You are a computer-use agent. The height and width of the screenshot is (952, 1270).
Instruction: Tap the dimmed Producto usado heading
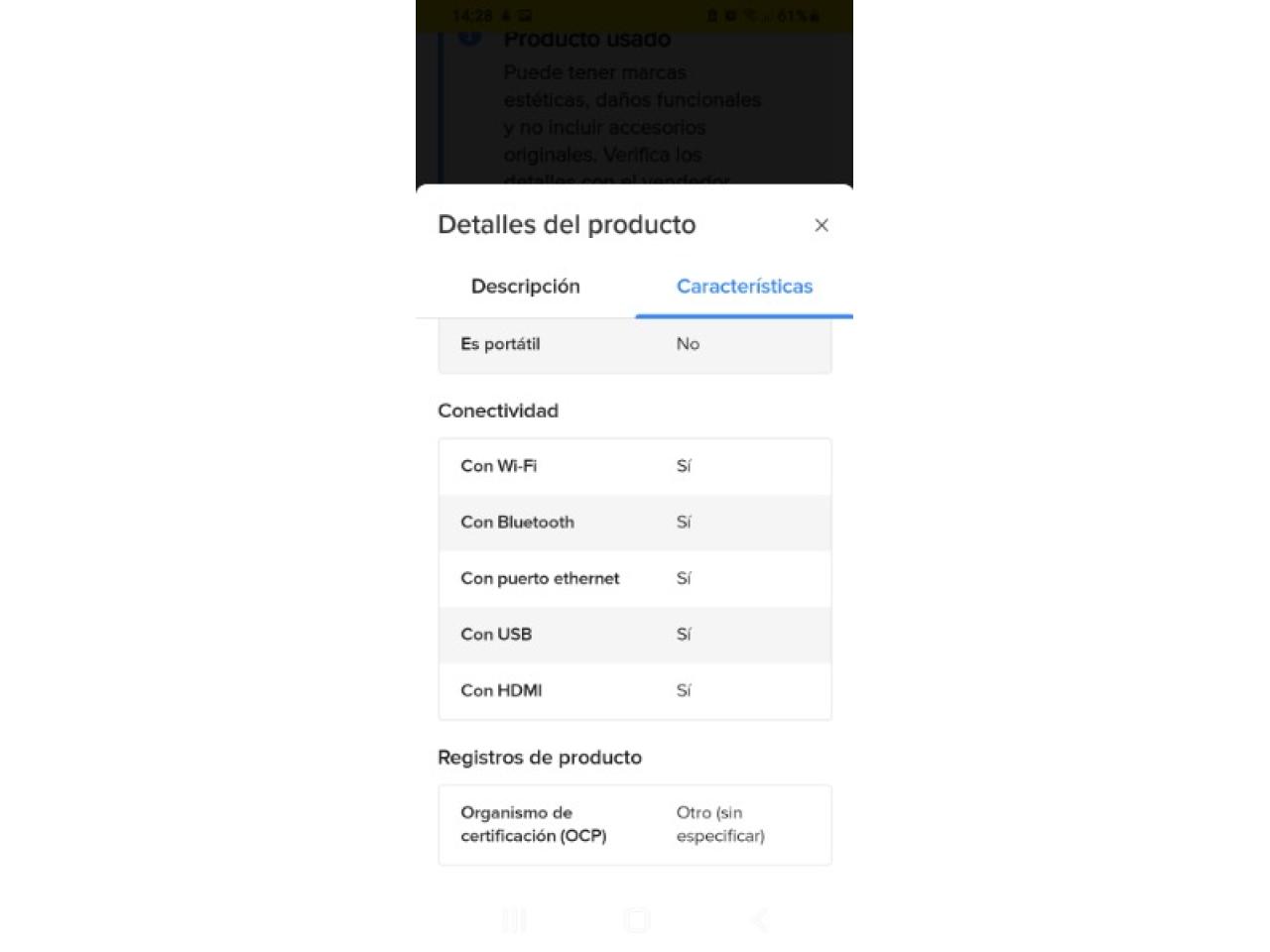pyautogui.click(x=587, y=40)
